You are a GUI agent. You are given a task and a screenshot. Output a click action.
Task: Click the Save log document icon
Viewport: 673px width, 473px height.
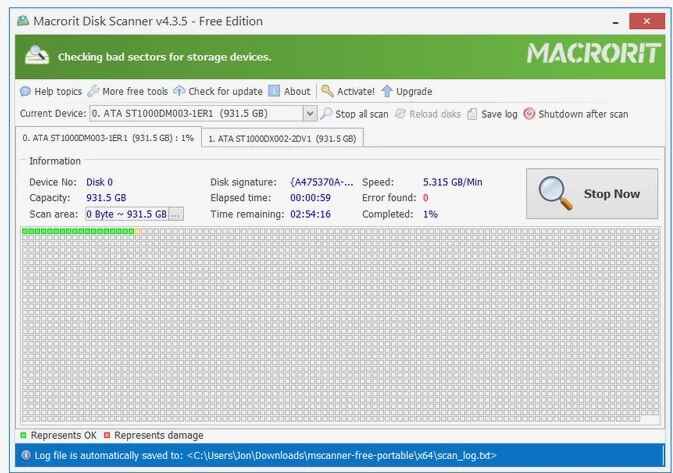click(472, 114)
